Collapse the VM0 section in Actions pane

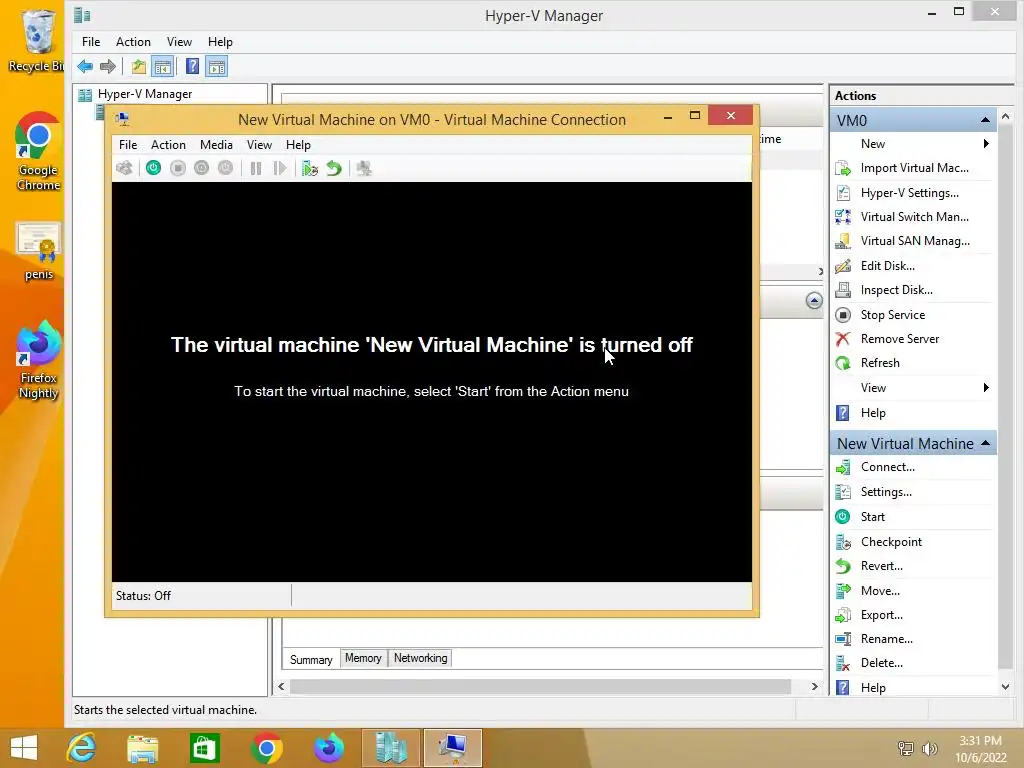[985, 120]
